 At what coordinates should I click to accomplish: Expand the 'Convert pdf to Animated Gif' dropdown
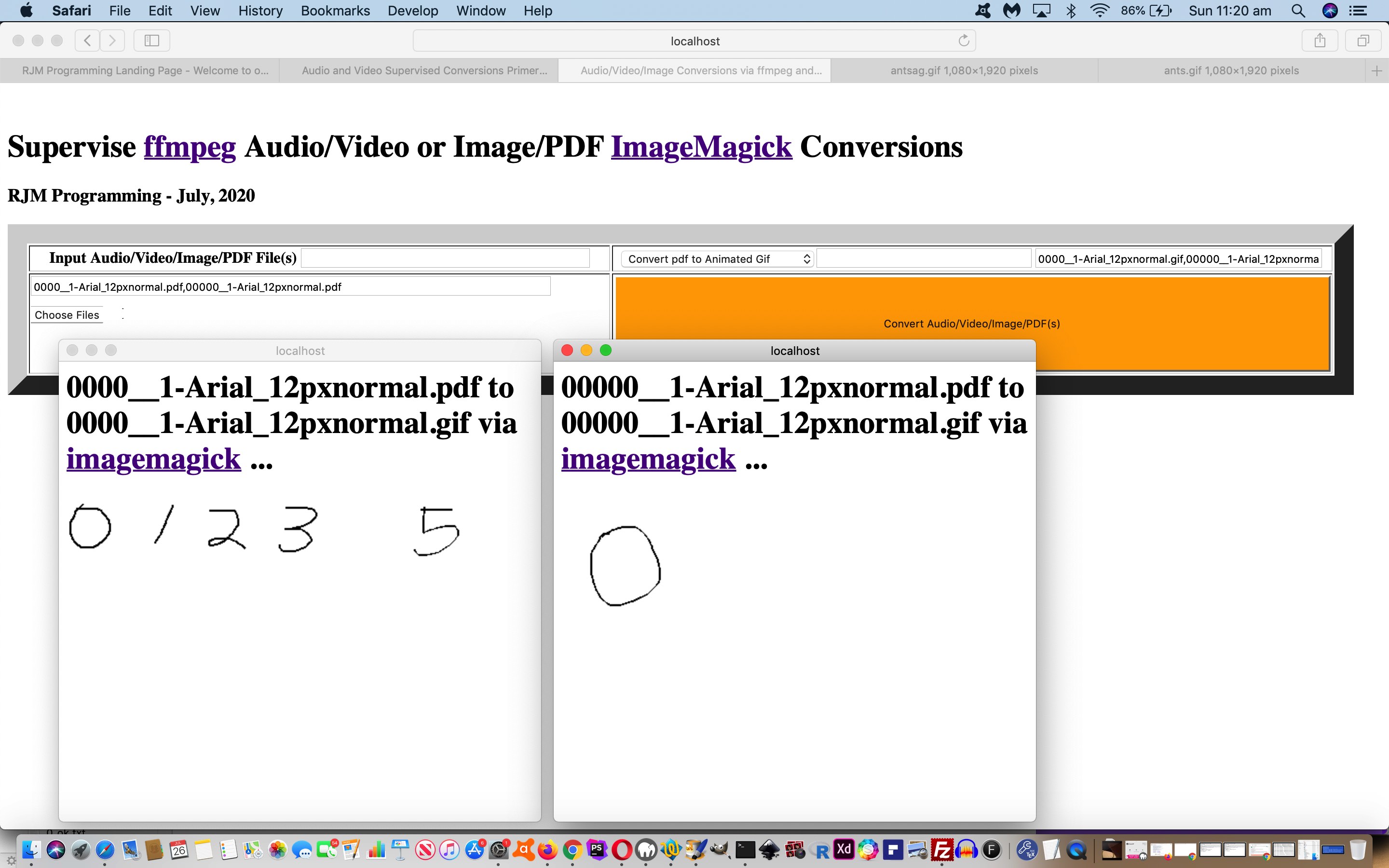pyautogui.click(x=717, y=259)
